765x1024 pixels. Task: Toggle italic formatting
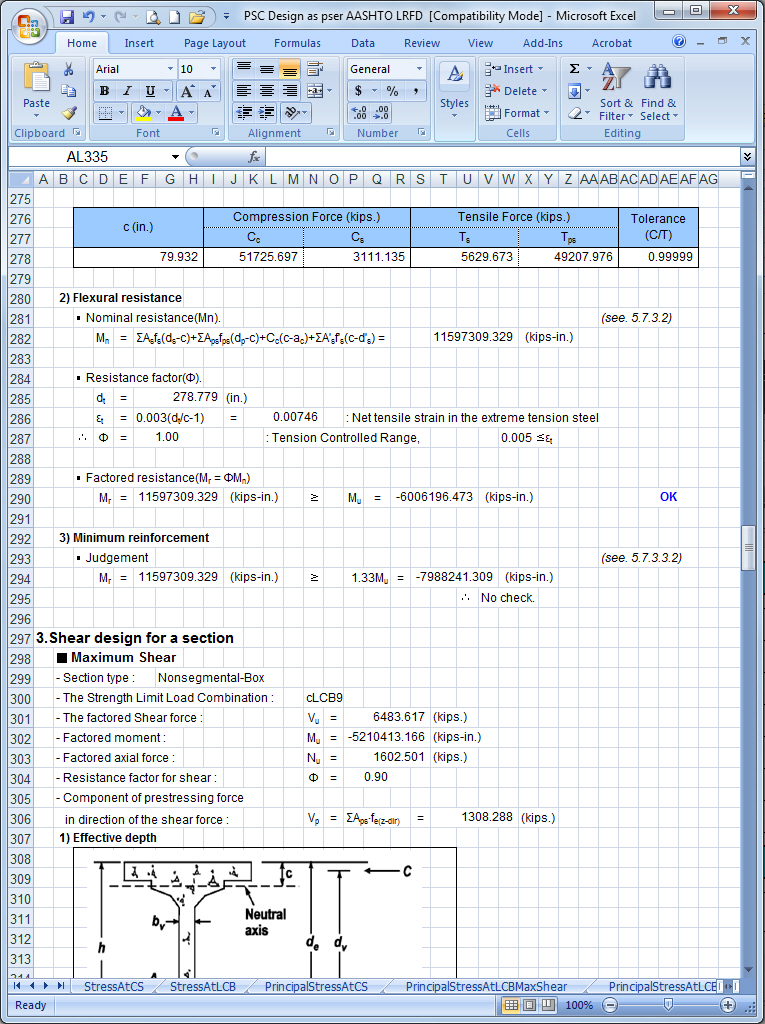[125, 91]
